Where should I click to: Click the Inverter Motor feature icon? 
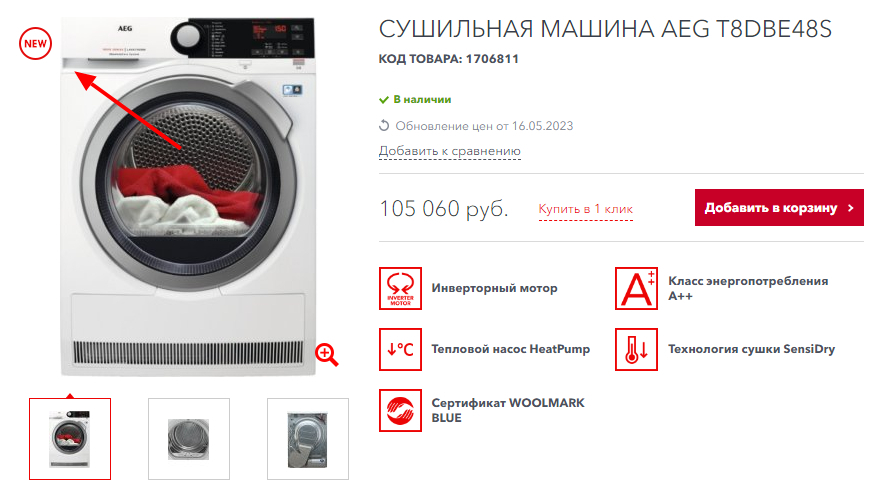coord(400,288)
